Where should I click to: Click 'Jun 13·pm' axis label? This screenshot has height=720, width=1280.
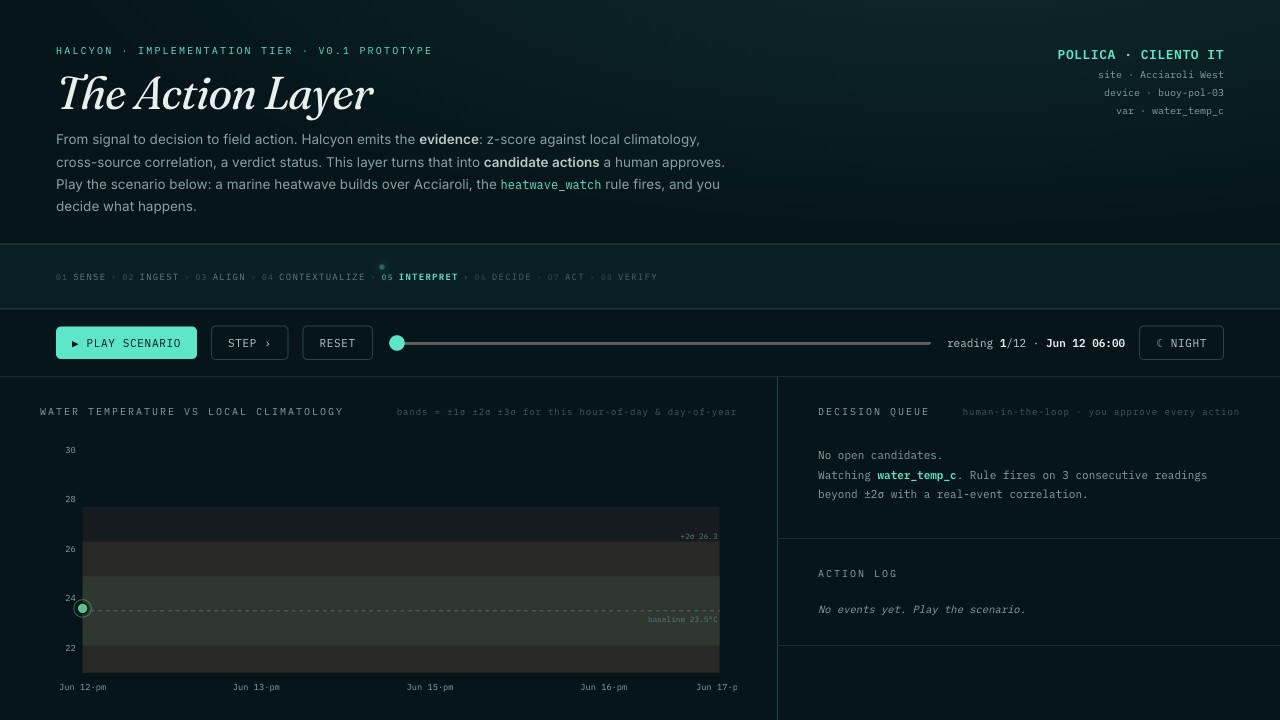tap(256, 687)
